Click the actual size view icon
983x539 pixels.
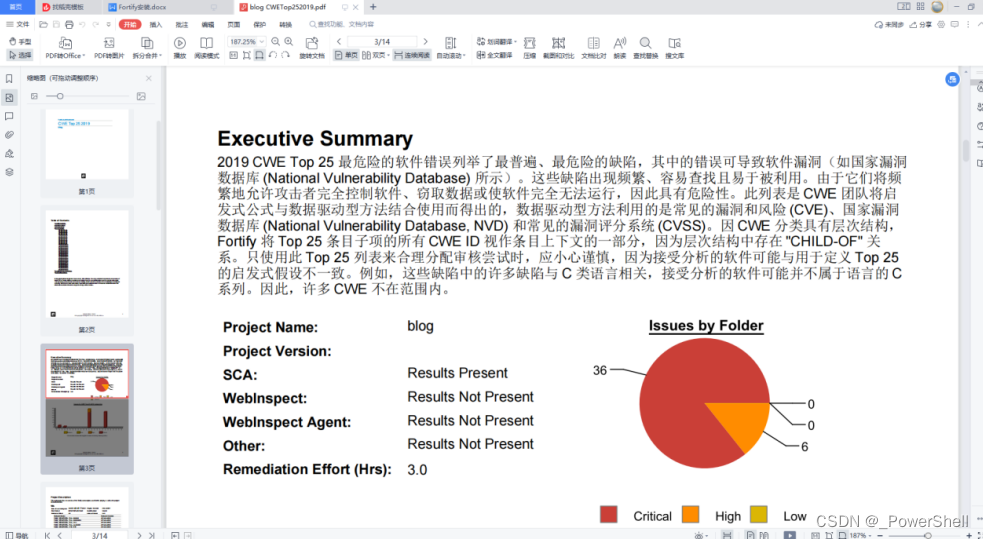(x=233, y=55)
